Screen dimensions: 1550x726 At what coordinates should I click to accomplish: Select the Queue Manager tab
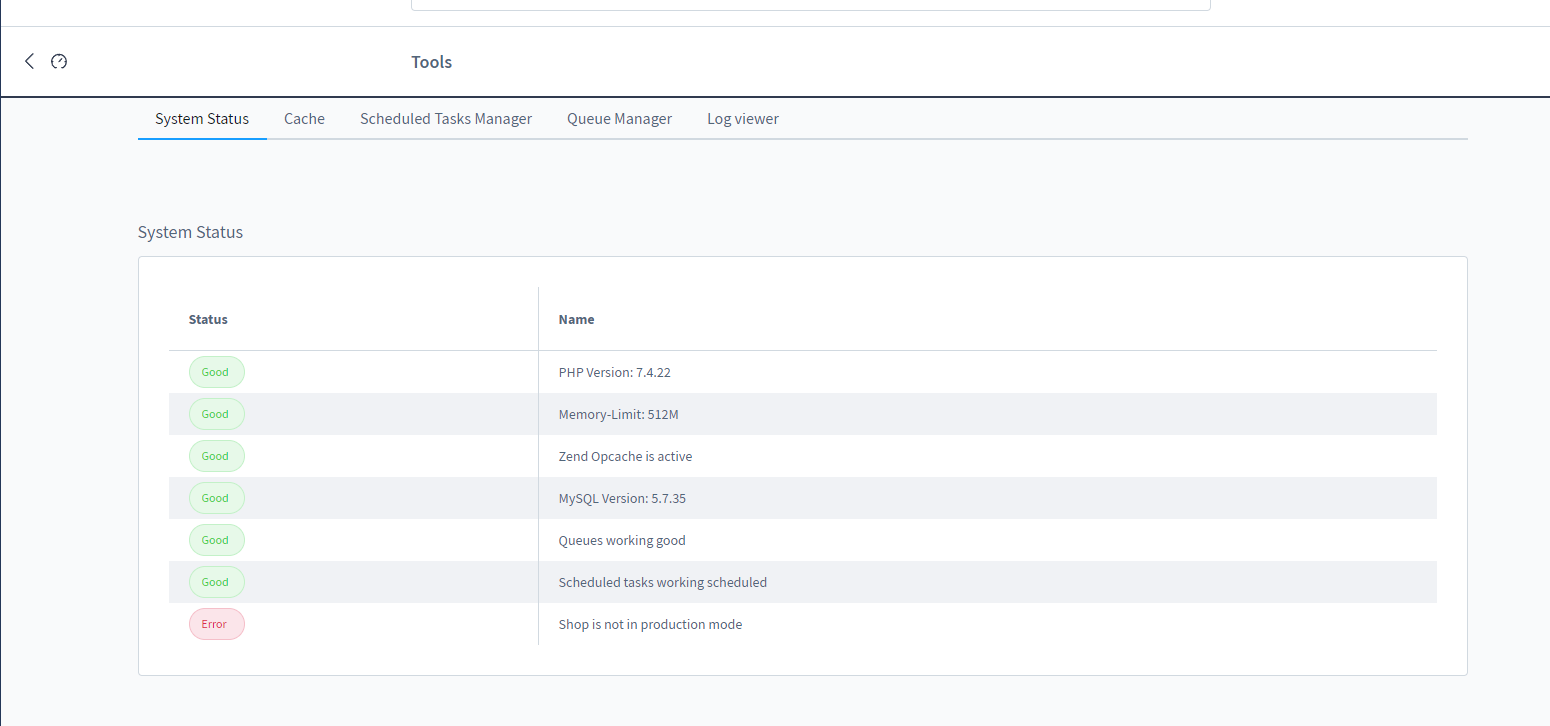pyautogui.click(x=619, y=118)
